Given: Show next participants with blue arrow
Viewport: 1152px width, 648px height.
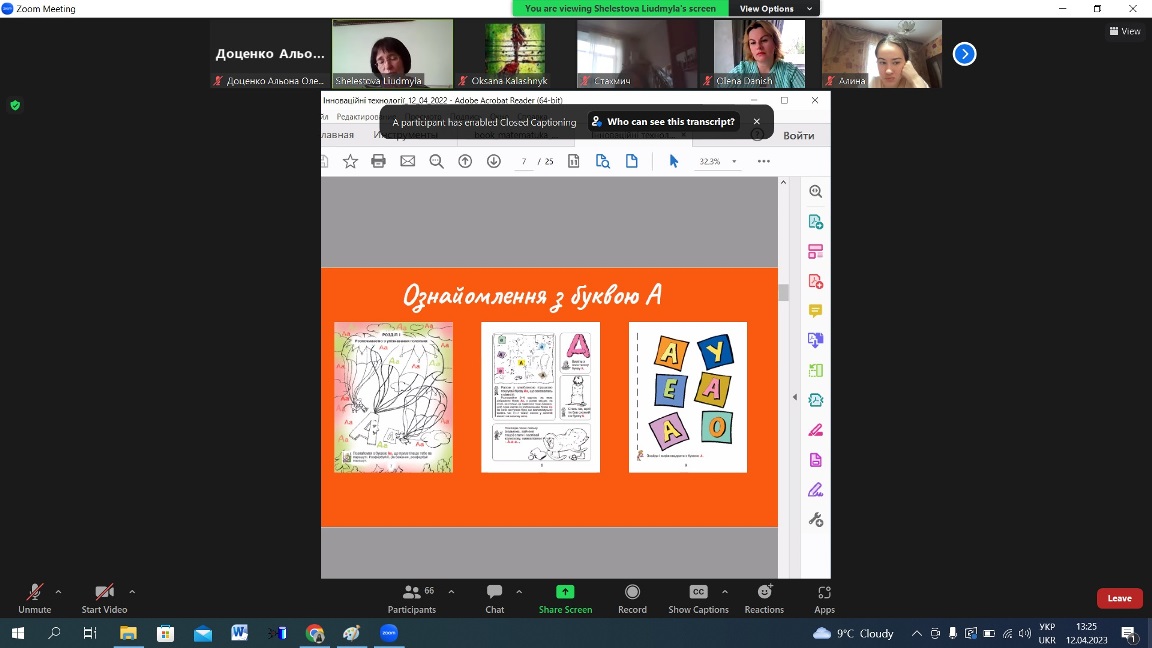Looking at the screenshot, I should click(964, 54).
